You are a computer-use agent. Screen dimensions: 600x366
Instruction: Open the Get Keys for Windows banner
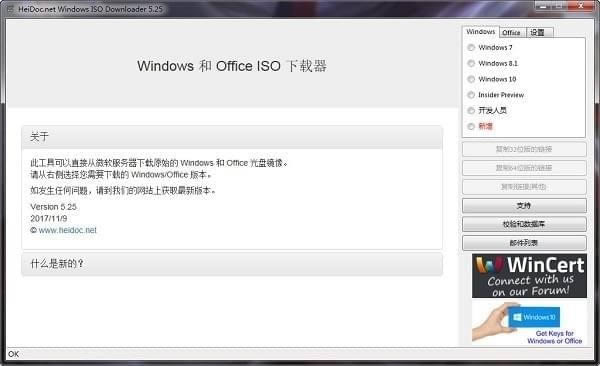[529, 323]
